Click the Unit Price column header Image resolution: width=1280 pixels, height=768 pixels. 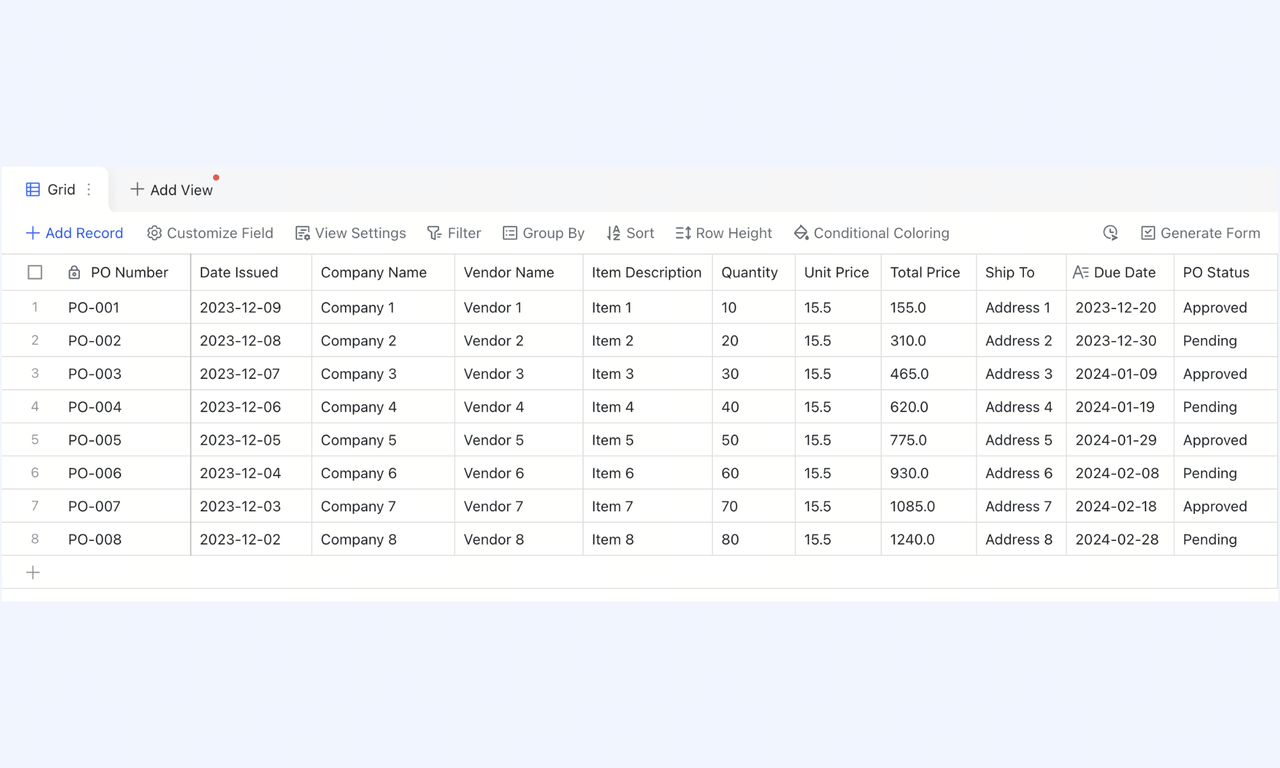838,272
